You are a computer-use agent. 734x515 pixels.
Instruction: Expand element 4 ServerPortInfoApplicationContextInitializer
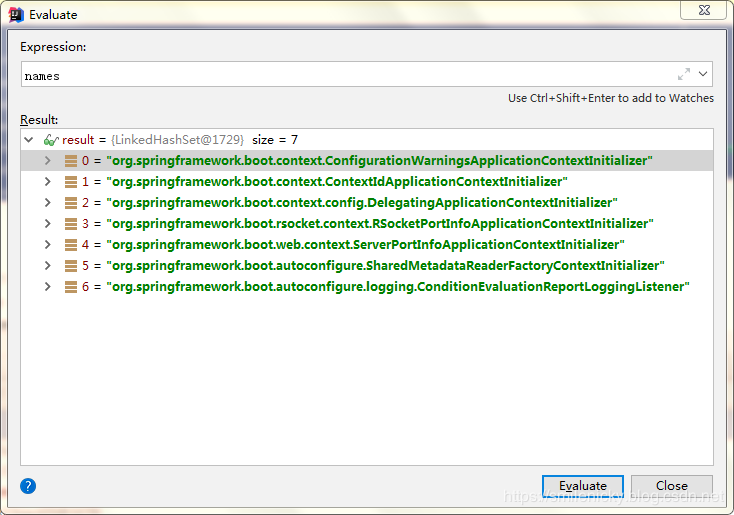click(x=47, y=244)
